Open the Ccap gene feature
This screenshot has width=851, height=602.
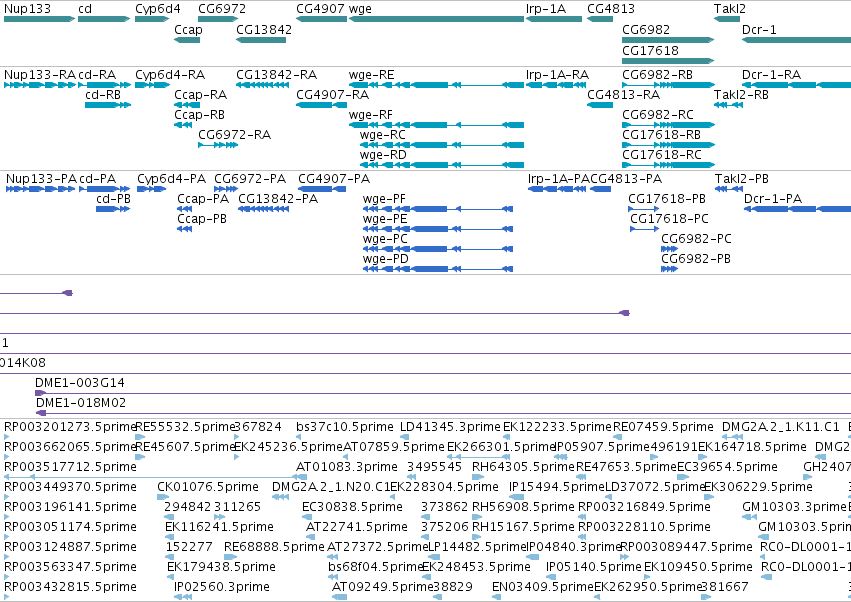pyautogui.click(x=187, y=40)
